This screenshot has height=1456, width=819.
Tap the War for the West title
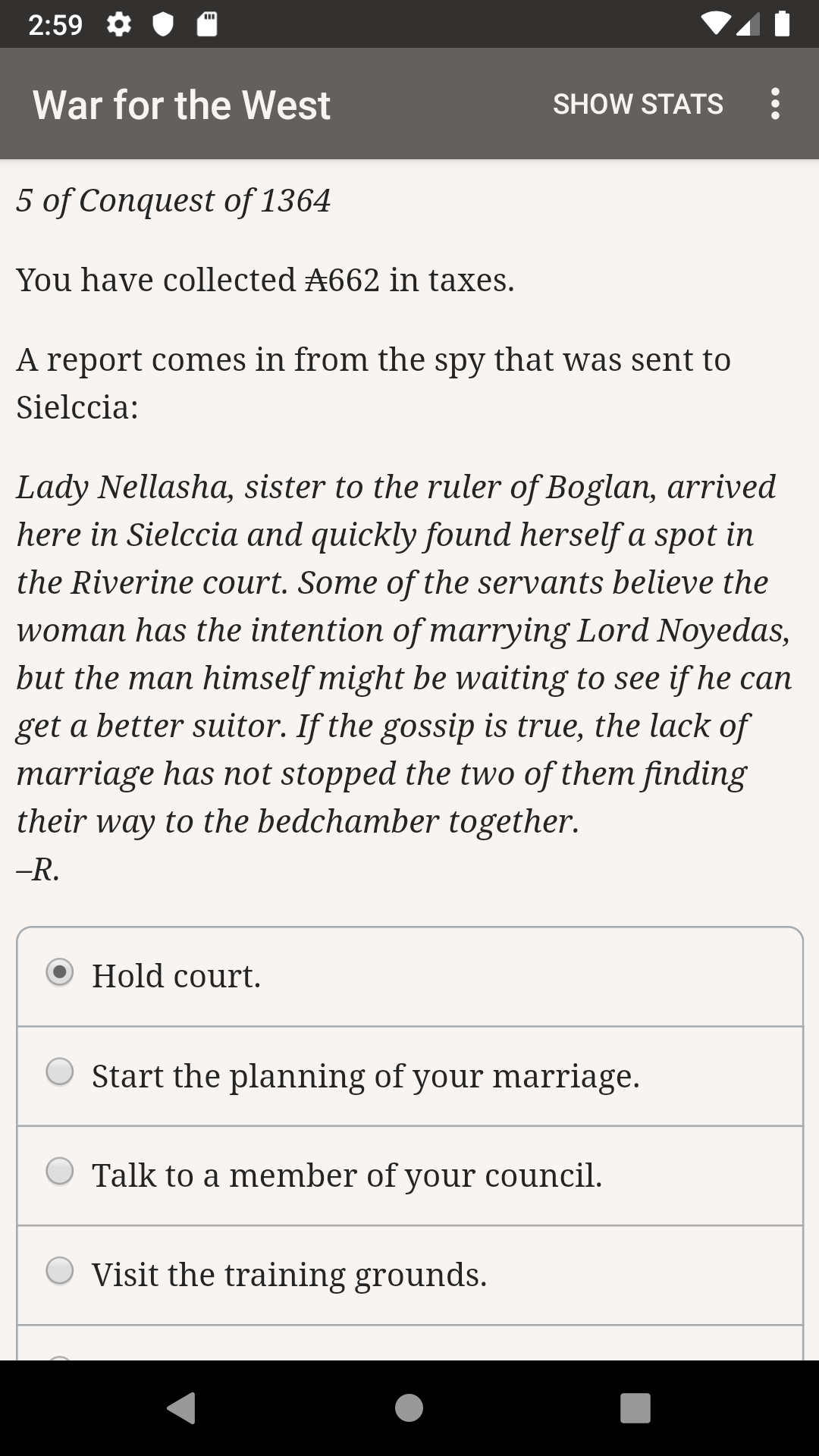[x=181, y=105]
